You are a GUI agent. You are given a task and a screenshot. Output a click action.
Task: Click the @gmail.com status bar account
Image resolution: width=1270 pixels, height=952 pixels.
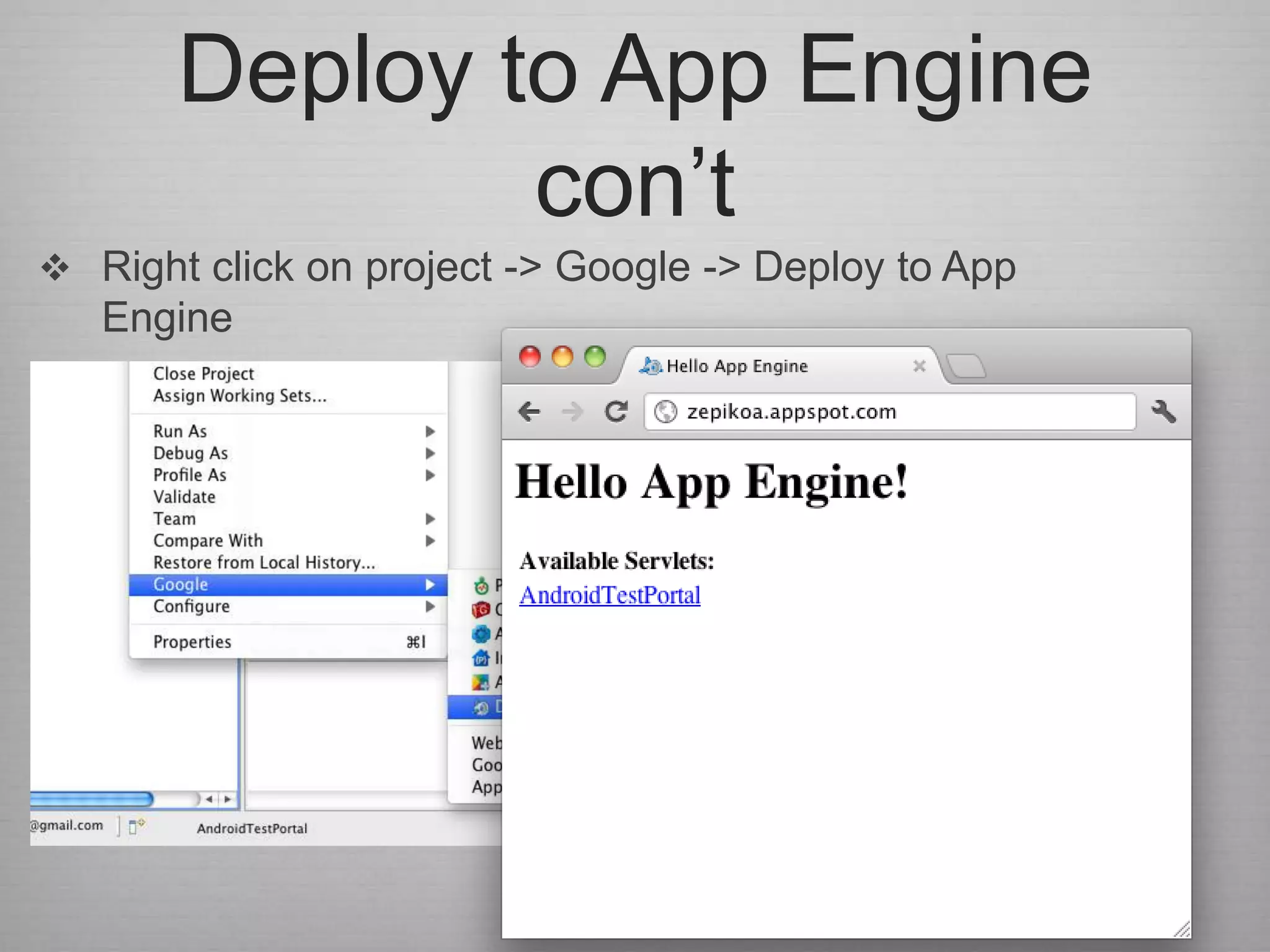[x=66, y=826]
